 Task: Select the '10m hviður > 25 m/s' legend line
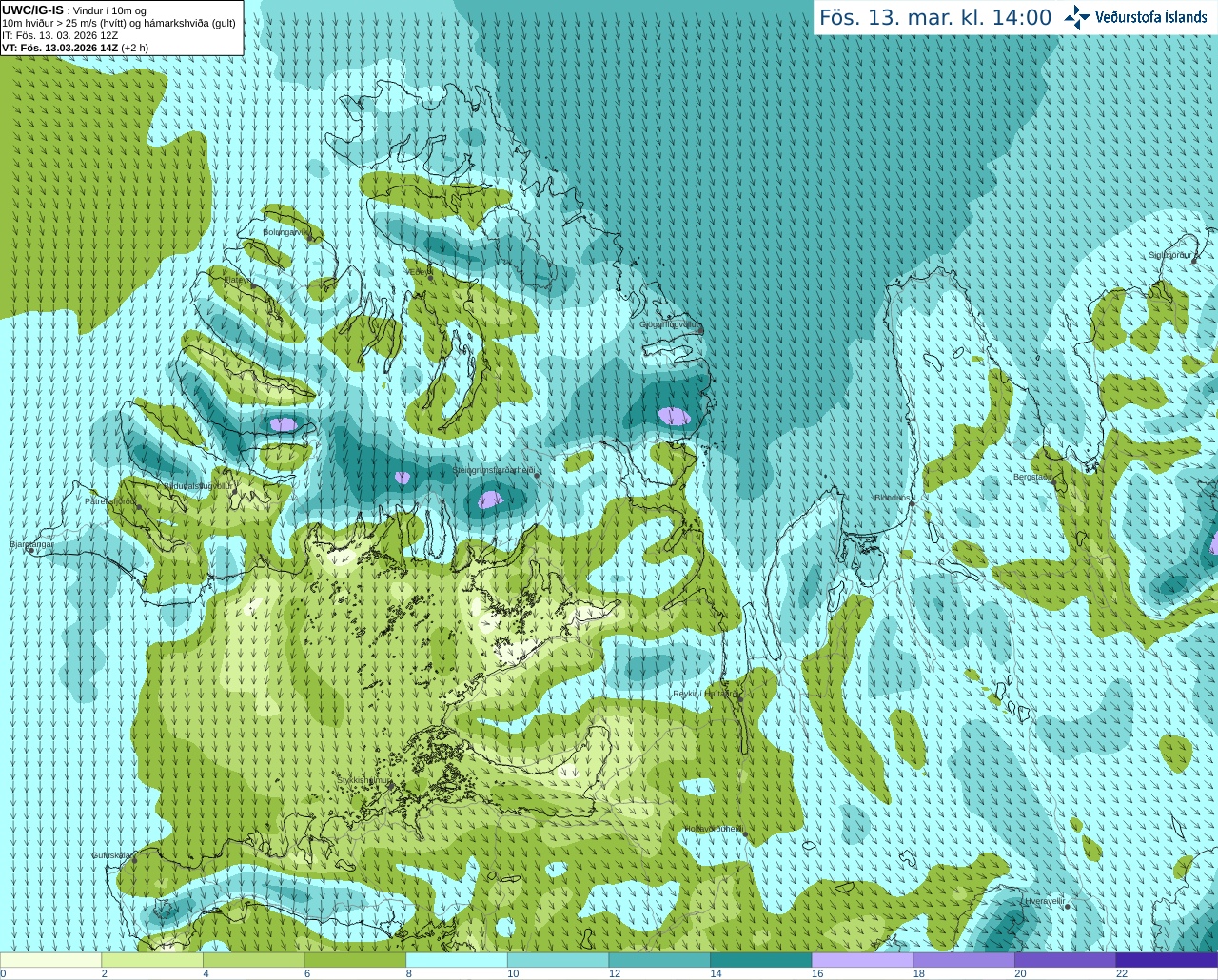pos(119,23)
